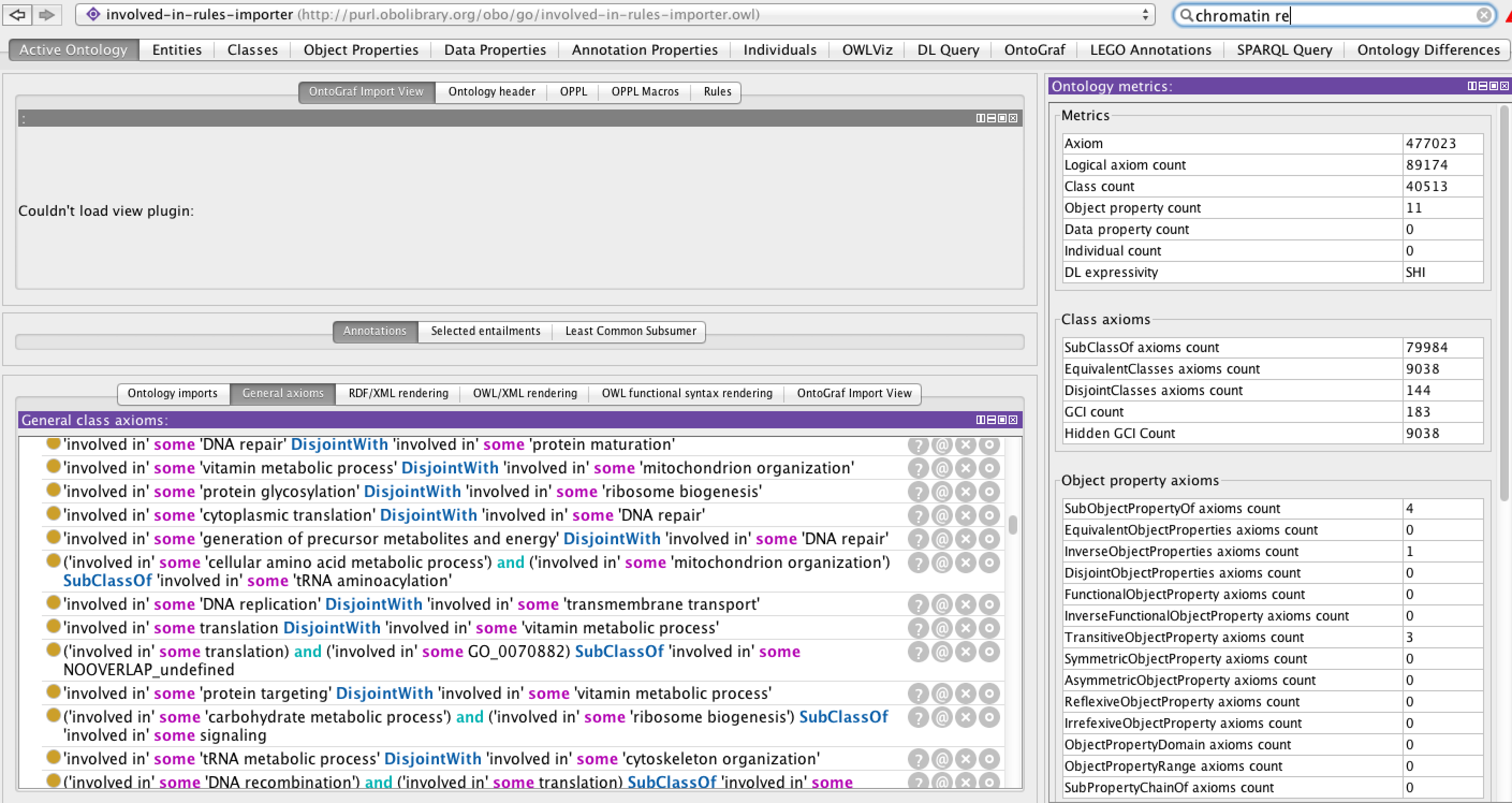Click the General class axioms scrollbar thumb
Viewport: 1512px width, 803px height.
(1012, 524)
